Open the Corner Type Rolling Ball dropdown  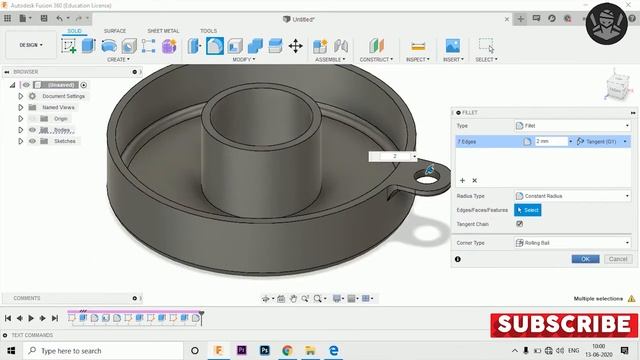tap(573, 243)
